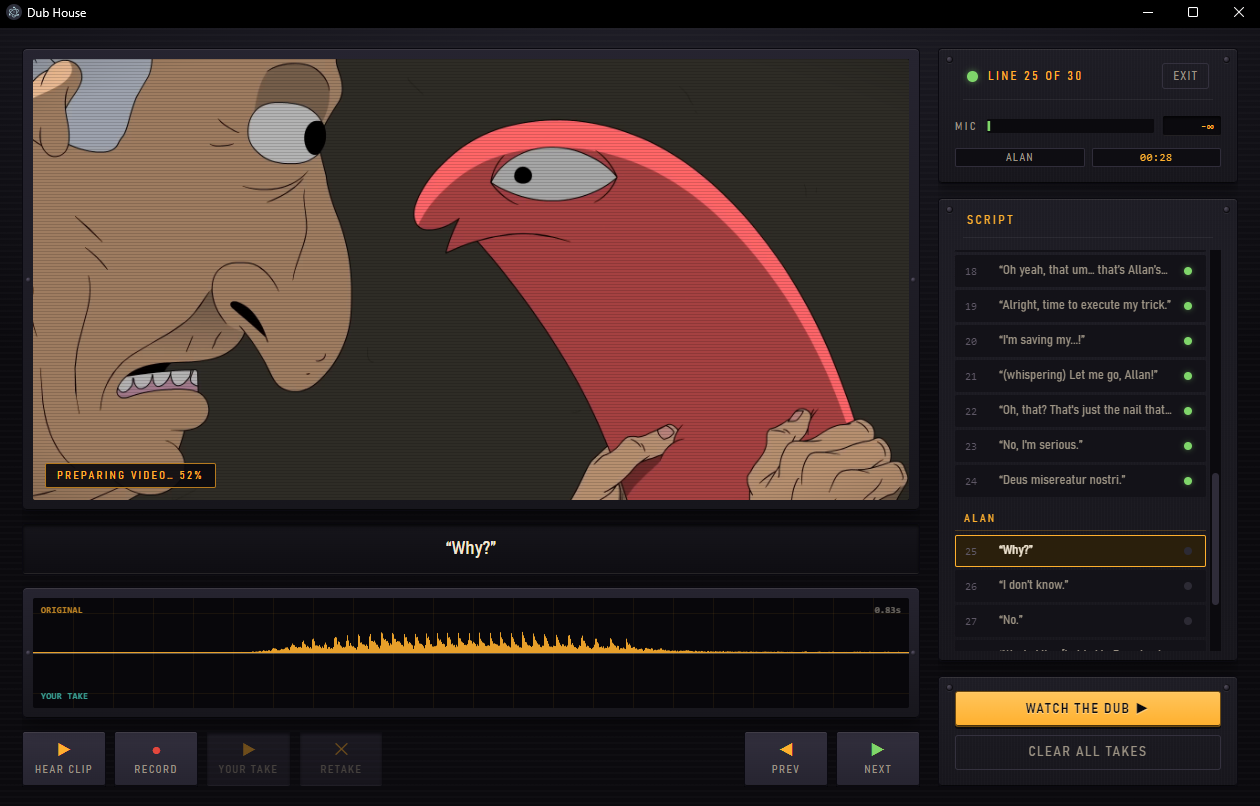
Task: Select script line 22 "Oh, that? That's just the nail"
Action: point(1080,410)
